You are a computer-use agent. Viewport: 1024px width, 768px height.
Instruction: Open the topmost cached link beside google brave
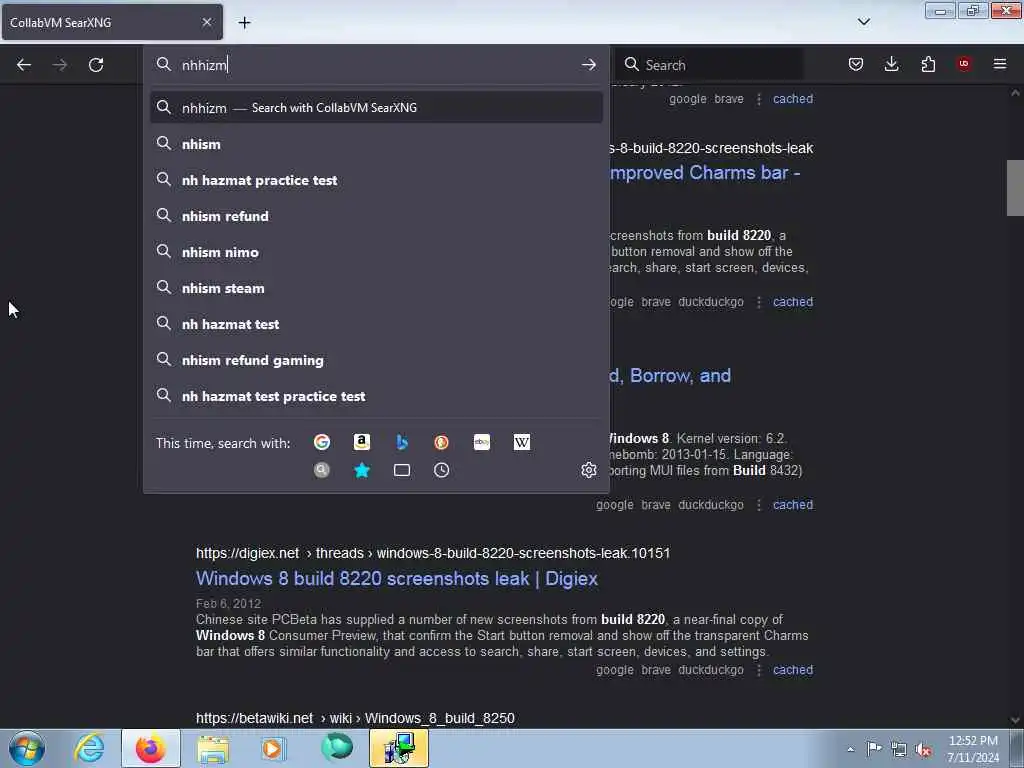(793, 99)
